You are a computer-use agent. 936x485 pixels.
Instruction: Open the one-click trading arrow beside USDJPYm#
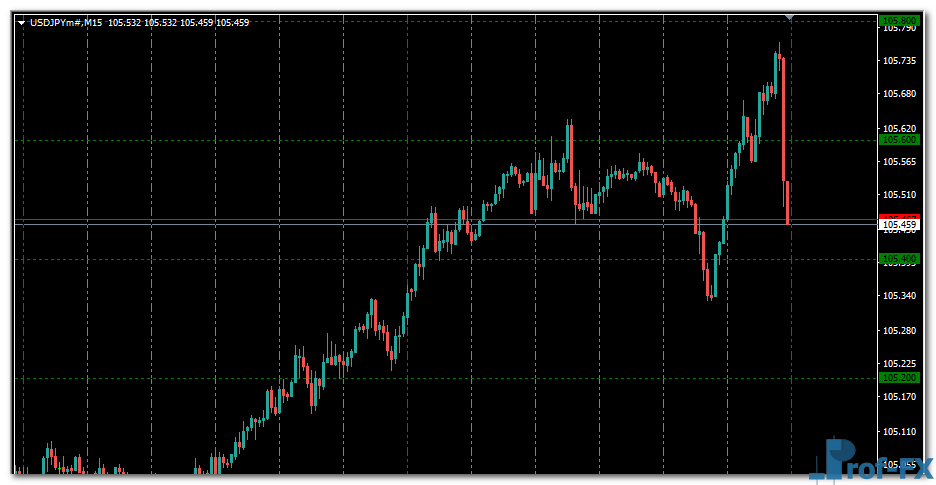pos(21,23)
